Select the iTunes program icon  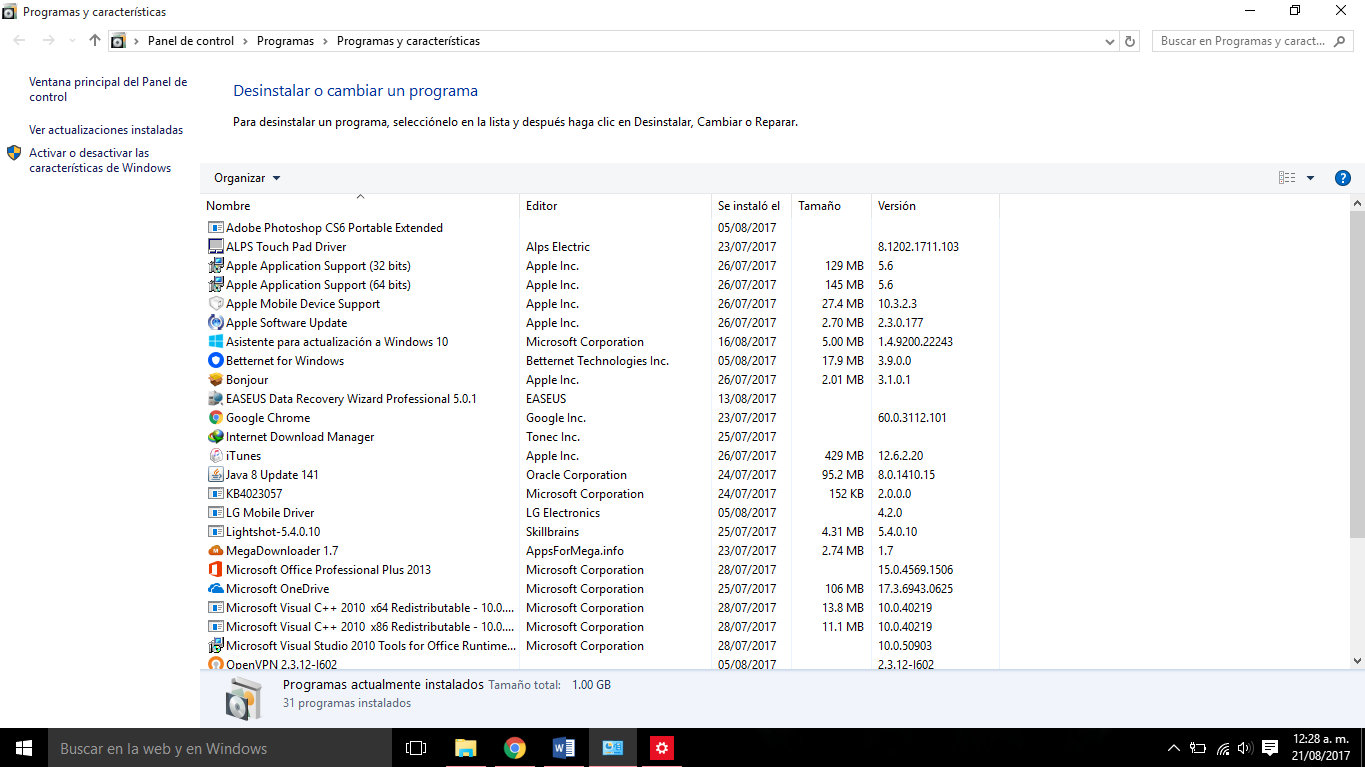point(216,456)
